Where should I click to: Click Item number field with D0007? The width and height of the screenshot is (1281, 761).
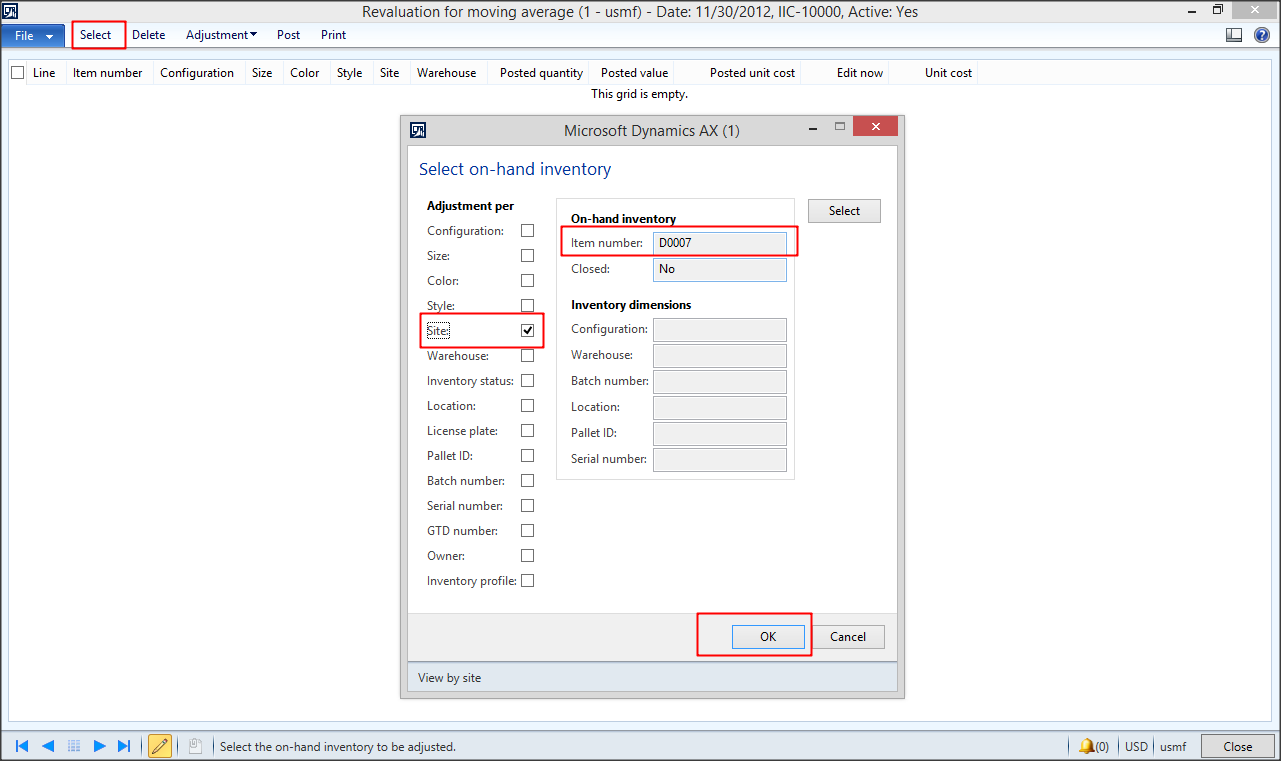720,243
